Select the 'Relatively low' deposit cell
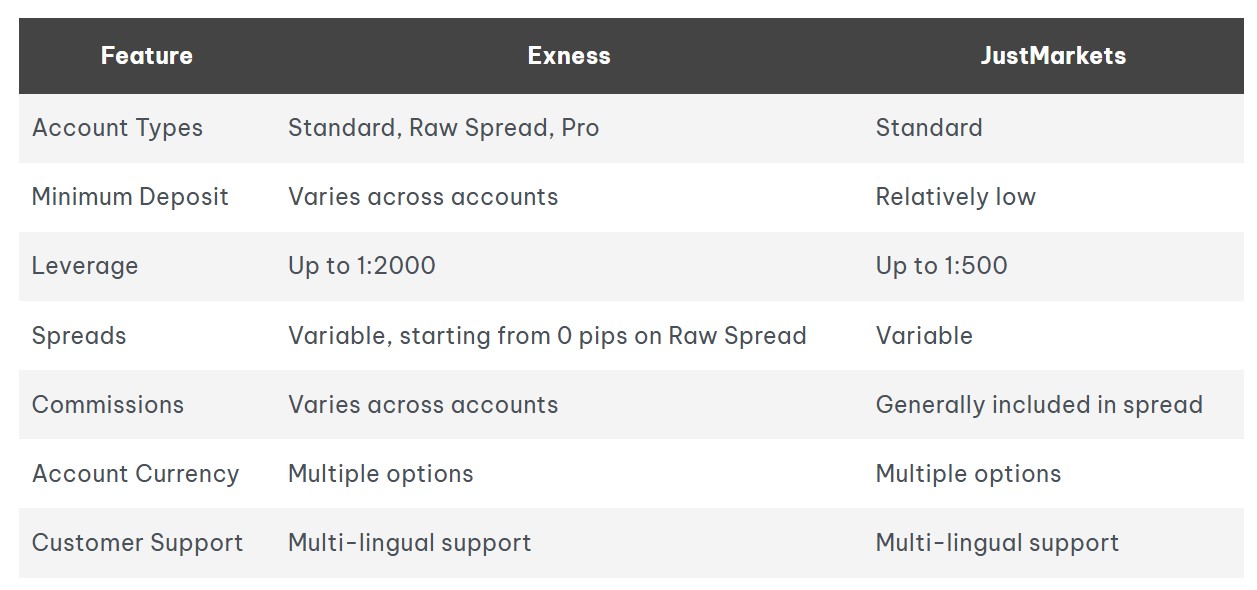 [956, 197]
